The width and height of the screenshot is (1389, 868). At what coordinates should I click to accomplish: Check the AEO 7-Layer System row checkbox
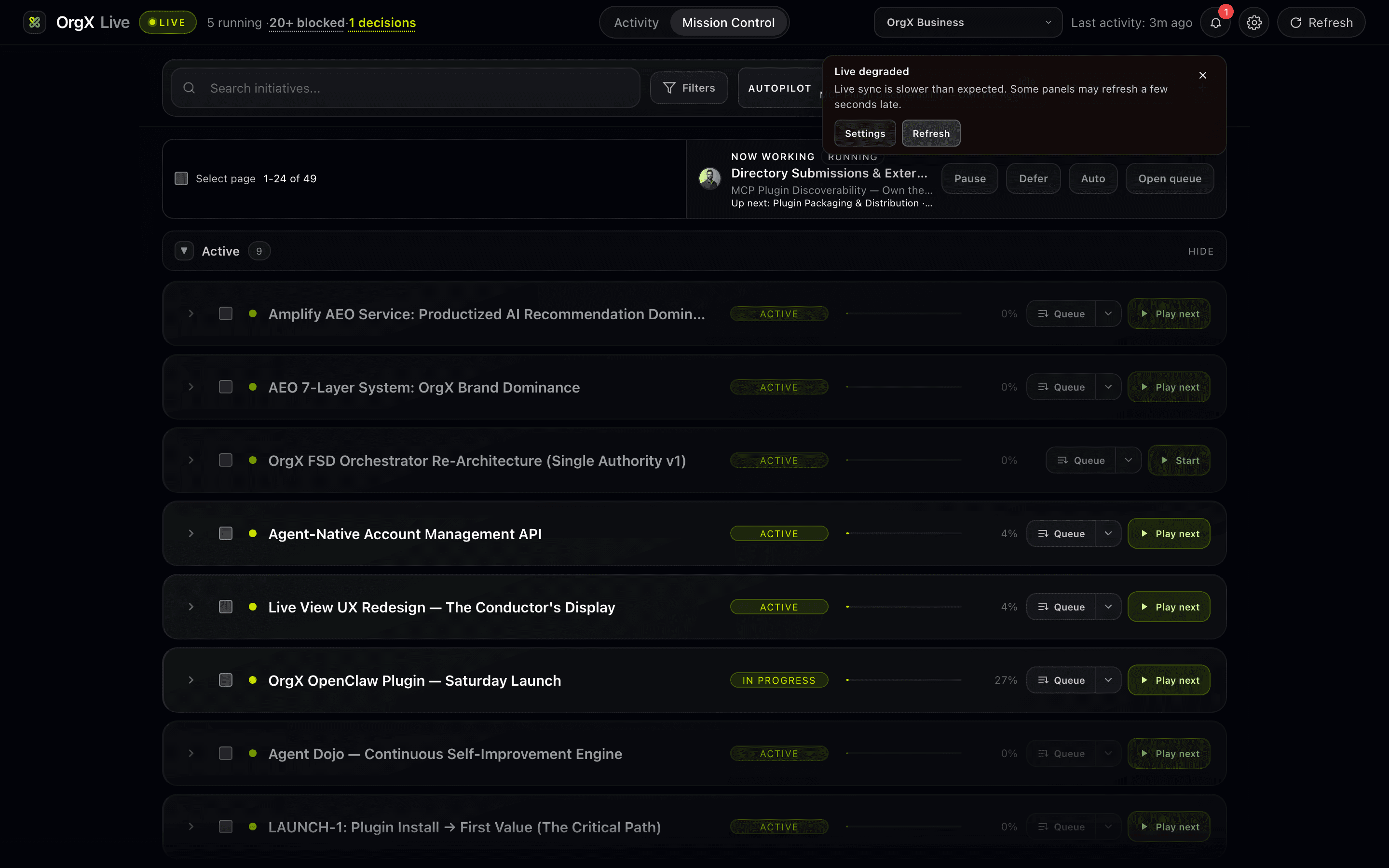click(226, 387)
